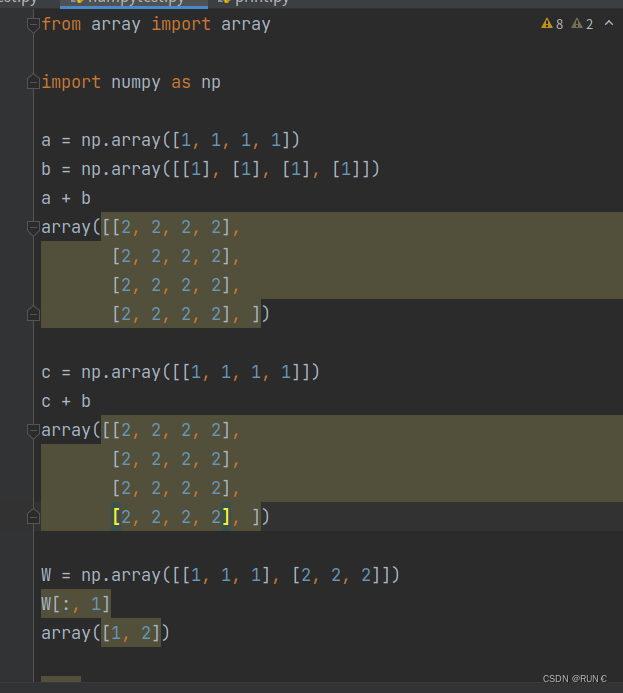Collapse imports via 'from array' fold marker
The height and width of the screenshot is (693, 623).
click(33, 24)
